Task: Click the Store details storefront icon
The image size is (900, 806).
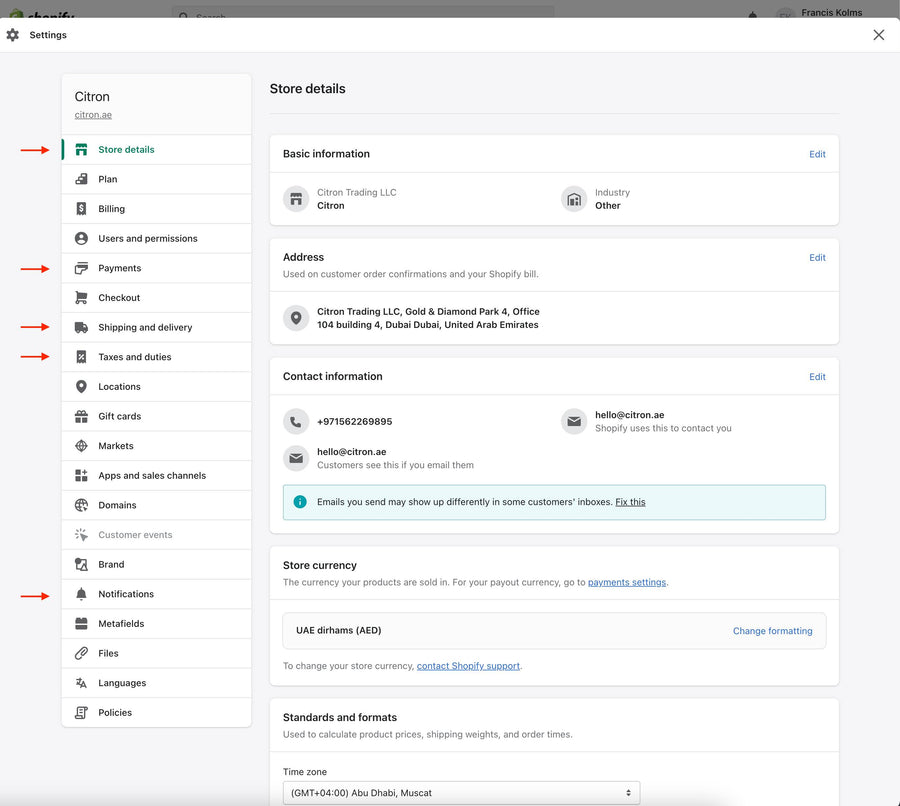Action: pyautogui.click(x=82, y=150)
